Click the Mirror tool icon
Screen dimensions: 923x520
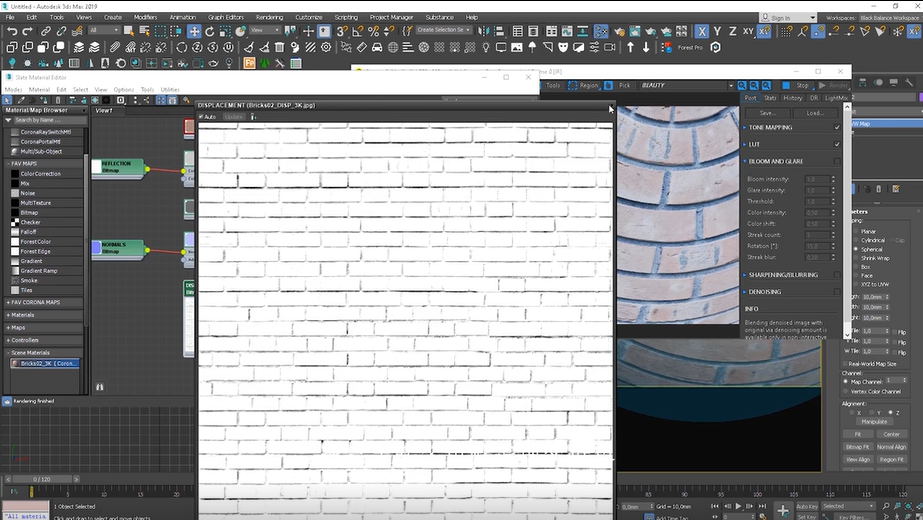(x=483, y=31)
